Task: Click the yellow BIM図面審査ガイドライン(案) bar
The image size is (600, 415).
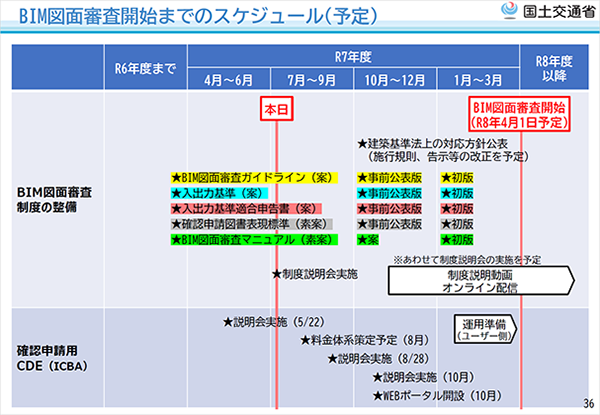Action: click(255, 177)
